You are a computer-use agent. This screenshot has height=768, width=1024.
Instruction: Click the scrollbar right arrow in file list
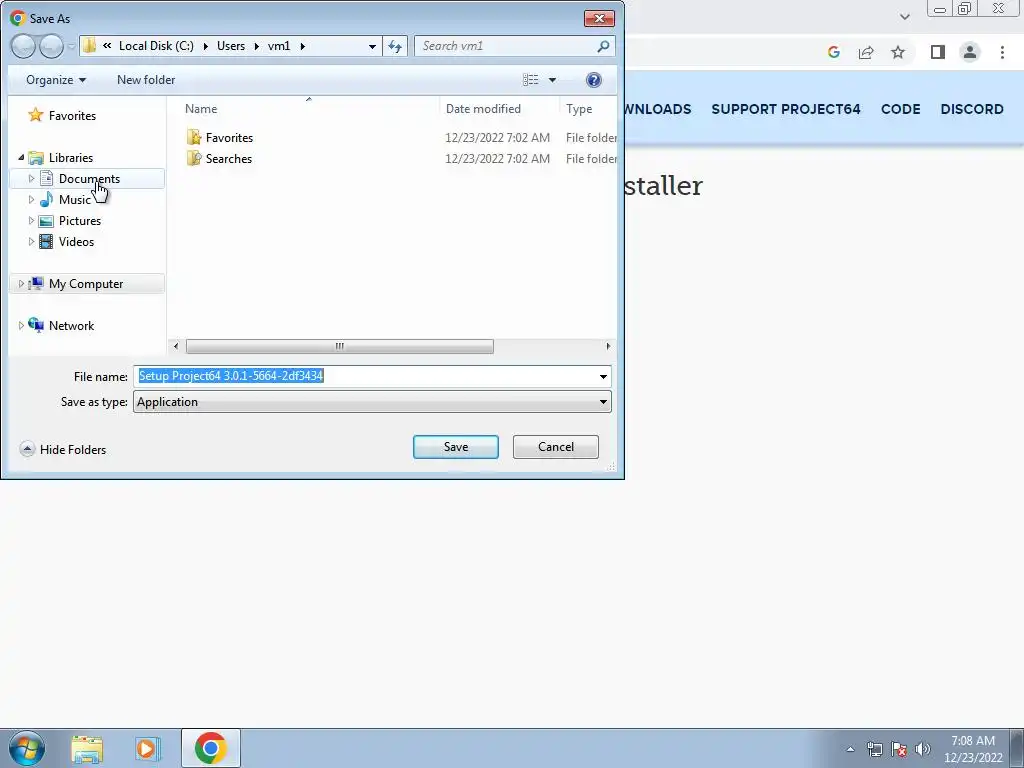pos(608,346)
